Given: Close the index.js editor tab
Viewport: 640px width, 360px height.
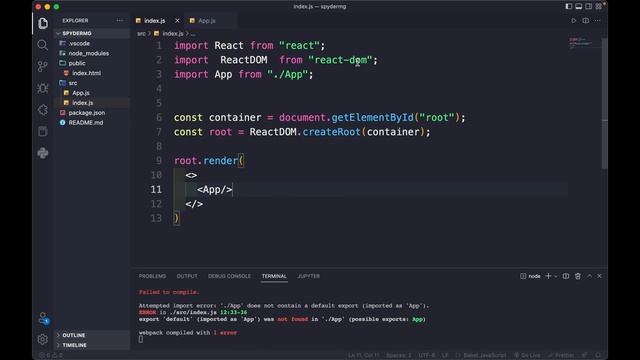Looking at the screenshot, I should coord(177,20).
